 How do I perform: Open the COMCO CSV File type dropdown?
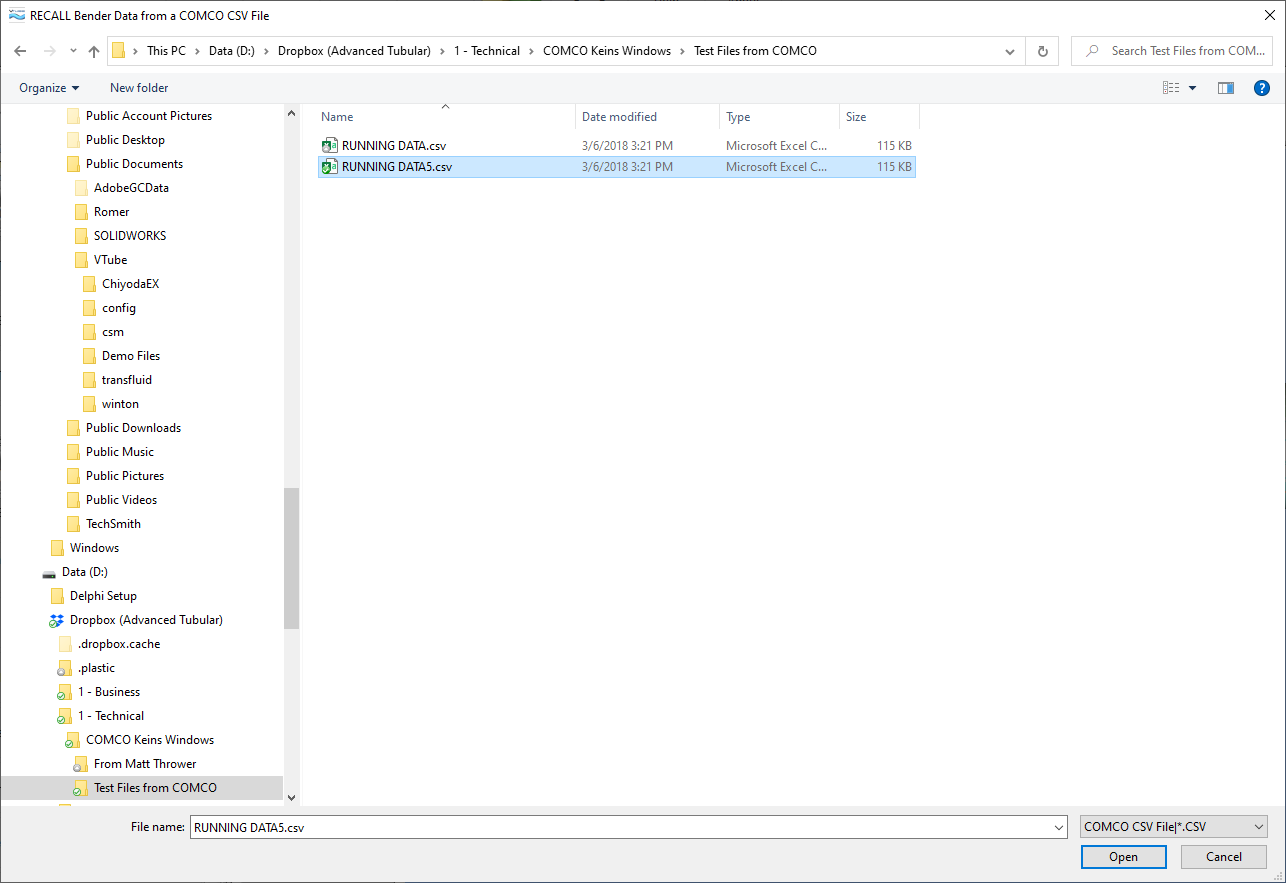click(x=1173, y=827)
